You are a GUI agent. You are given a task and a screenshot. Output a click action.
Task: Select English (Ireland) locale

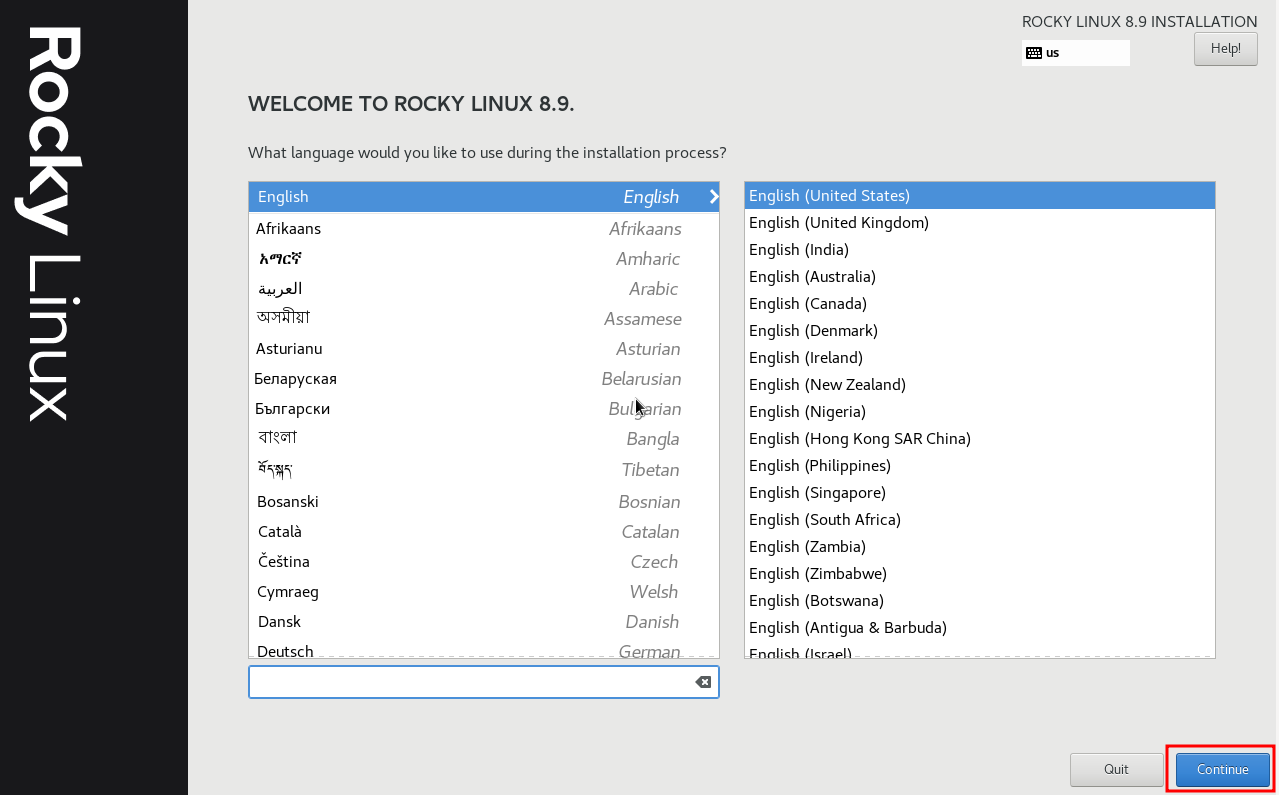coord(980,357)
